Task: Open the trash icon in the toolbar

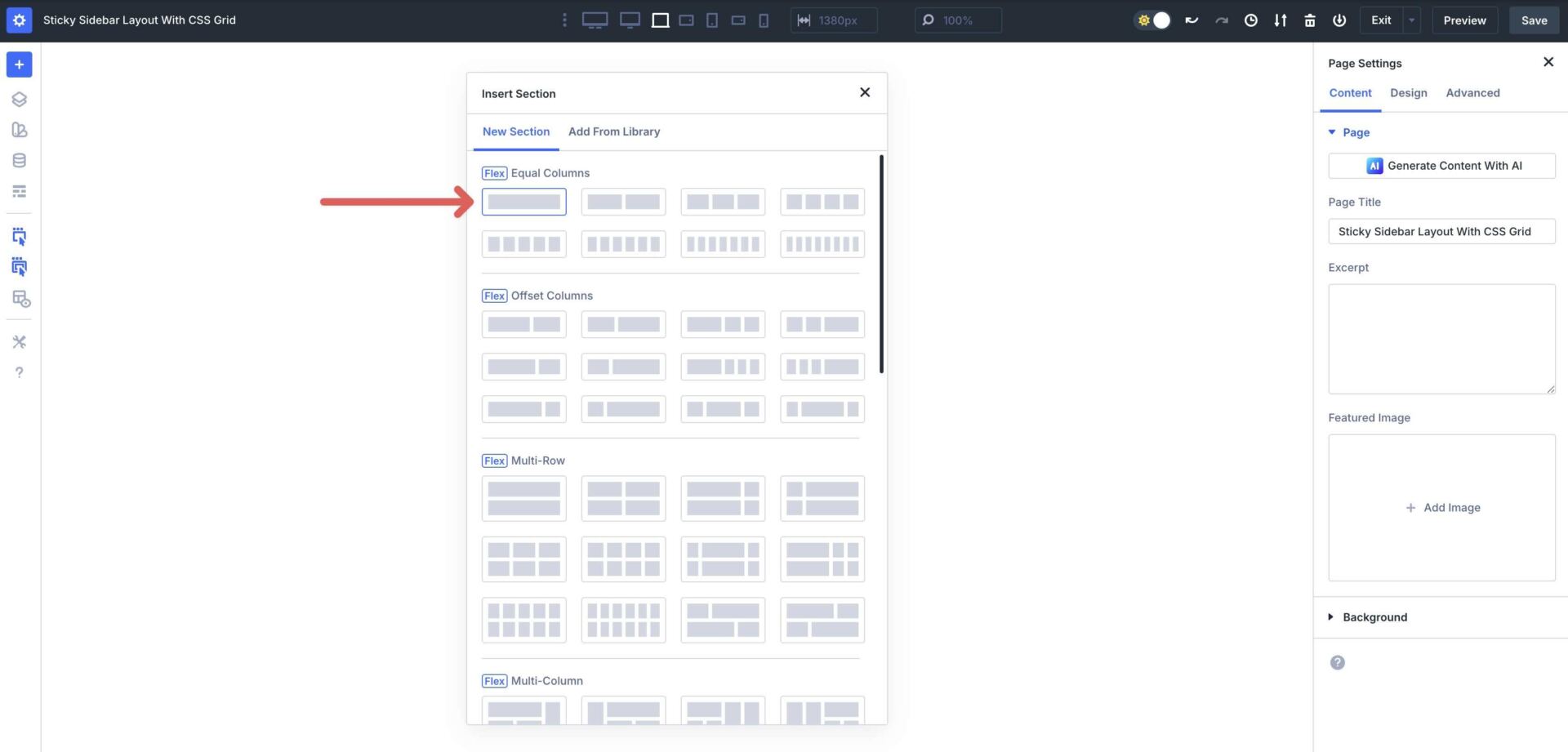Action: [x=1310, y=20]
